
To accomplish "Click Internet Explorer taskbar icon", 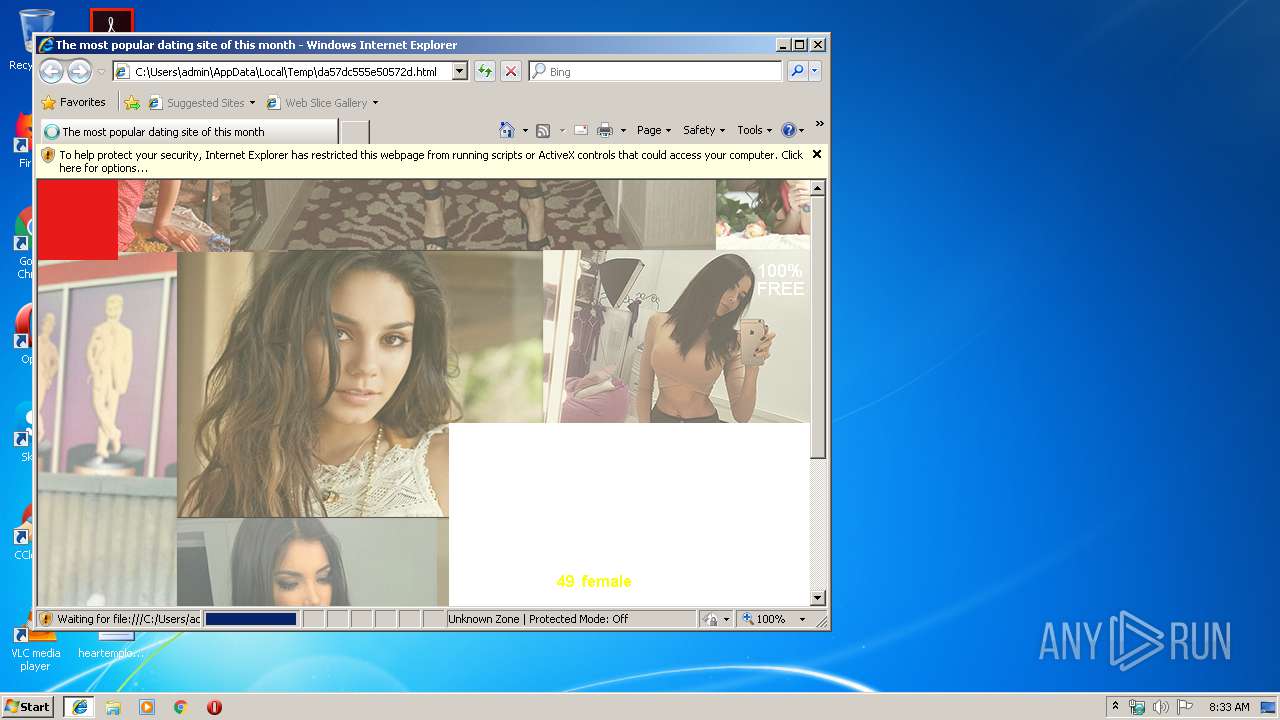I will 79,706.
